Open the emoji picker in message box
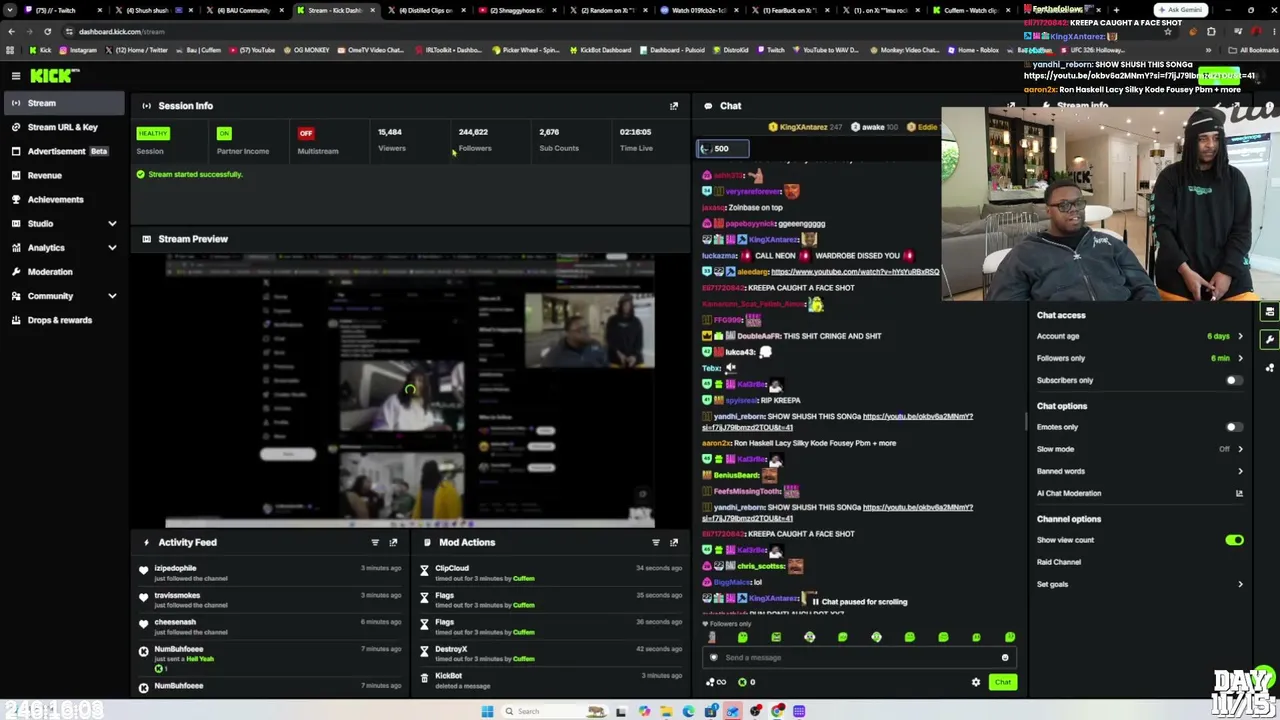 pos(1005,658)
